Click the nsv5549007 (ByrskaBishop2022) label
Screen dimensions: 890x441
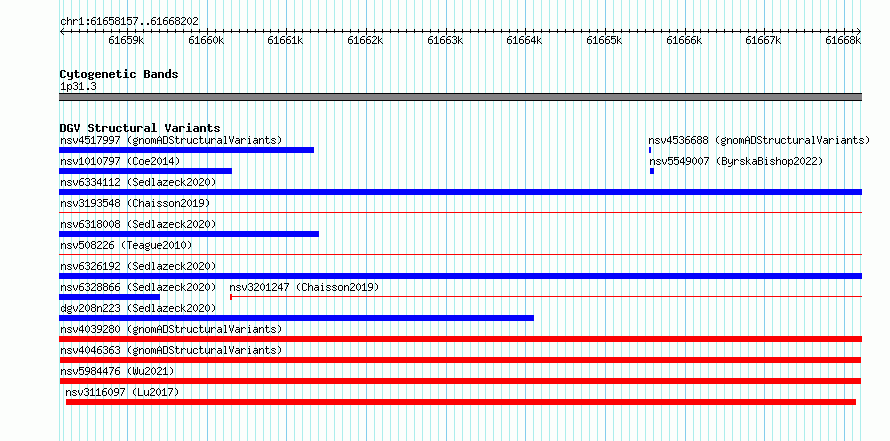[736, 161]
